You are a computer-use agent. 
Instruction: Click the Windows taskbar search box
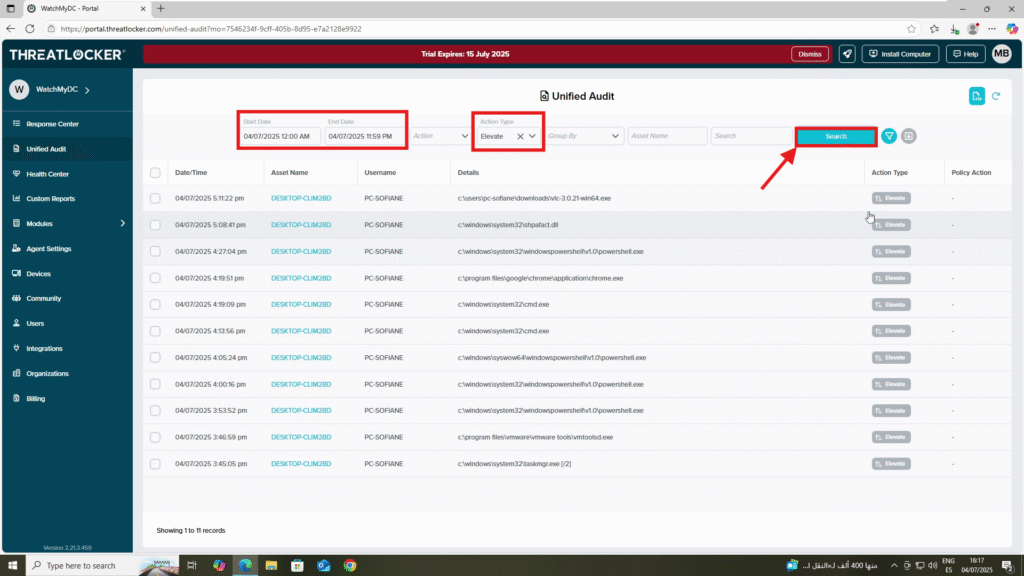pos(103,566)
